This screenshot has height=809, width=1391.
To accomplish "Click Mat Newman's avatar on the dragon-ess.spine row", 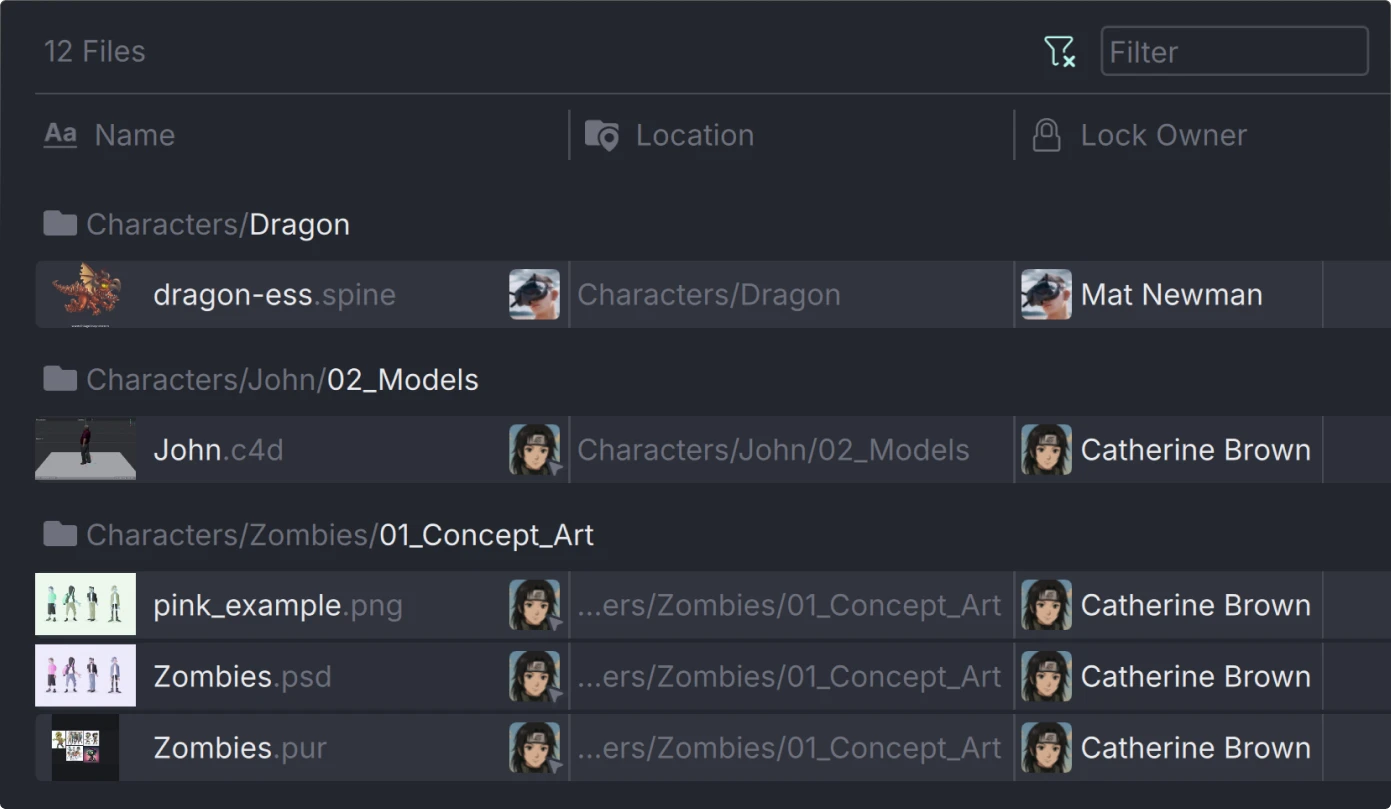I will pyautogui.click(x=1045, y=294).
